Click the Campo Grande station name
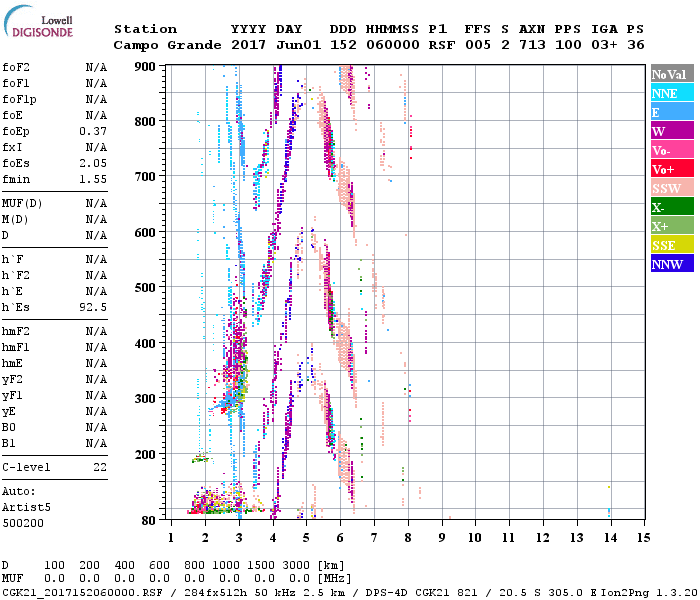The width and height of the screenshot is (700, 600). (x=167, y=45)
